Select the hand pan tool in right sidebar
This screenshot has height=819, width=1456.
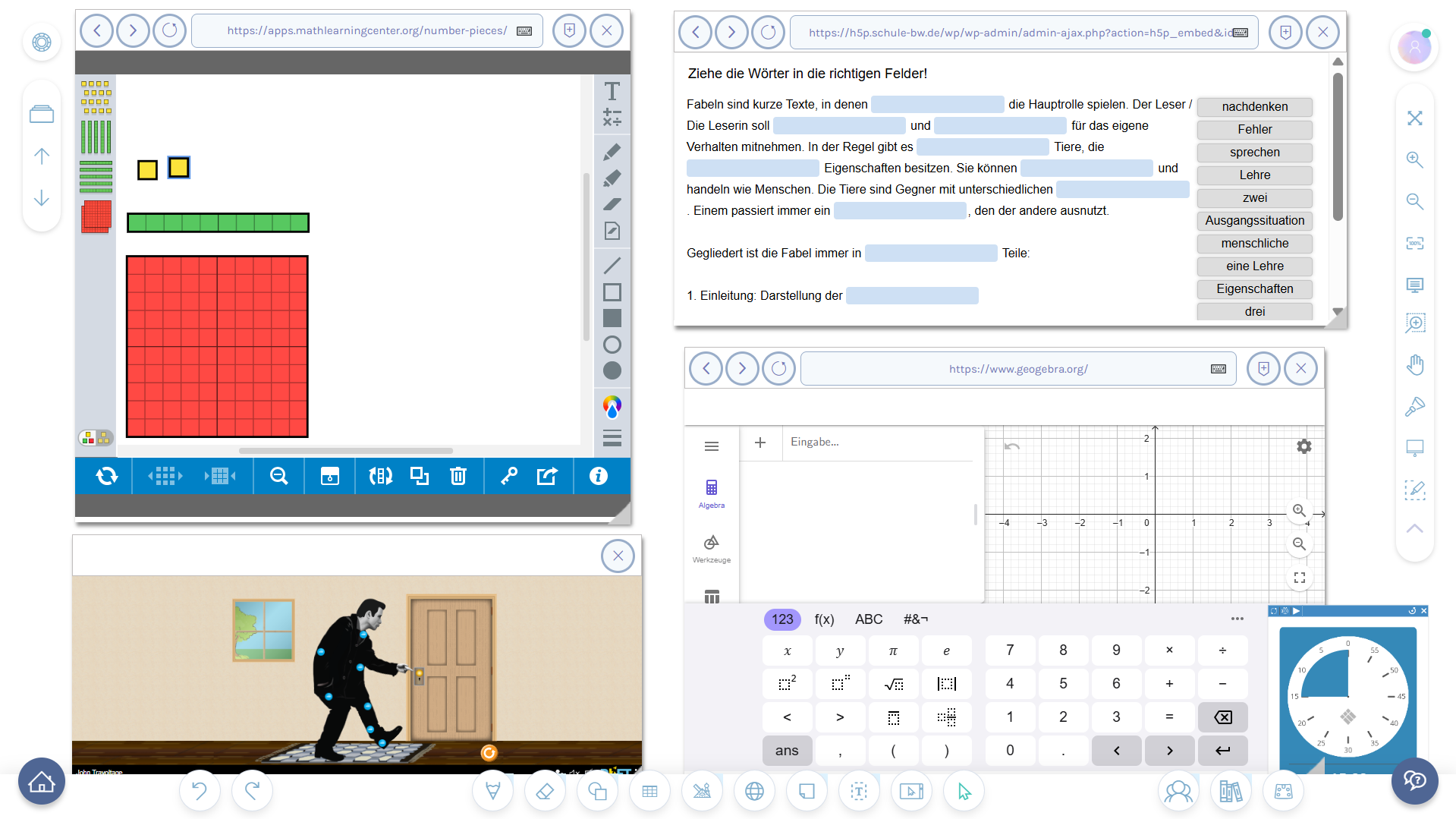1414,365
